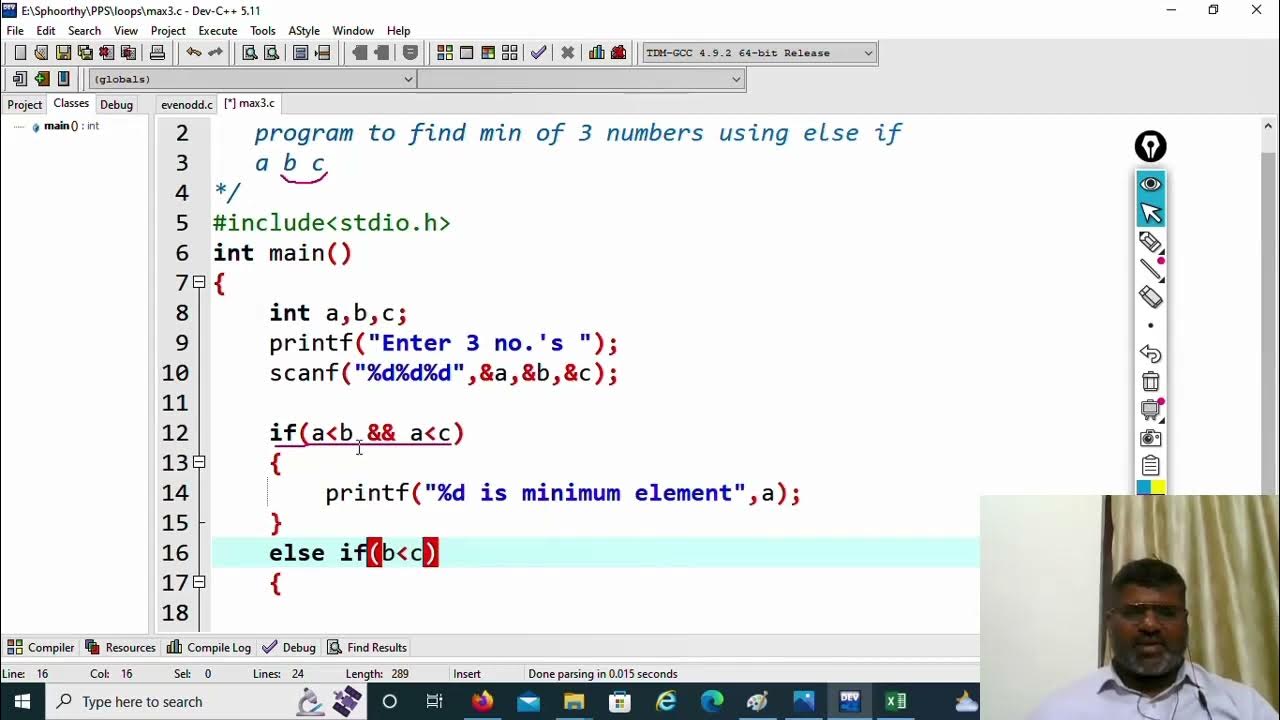Save the current file via toolbar icon
This screenshot has width=1280, height=720.
click(x=63, y=53)
